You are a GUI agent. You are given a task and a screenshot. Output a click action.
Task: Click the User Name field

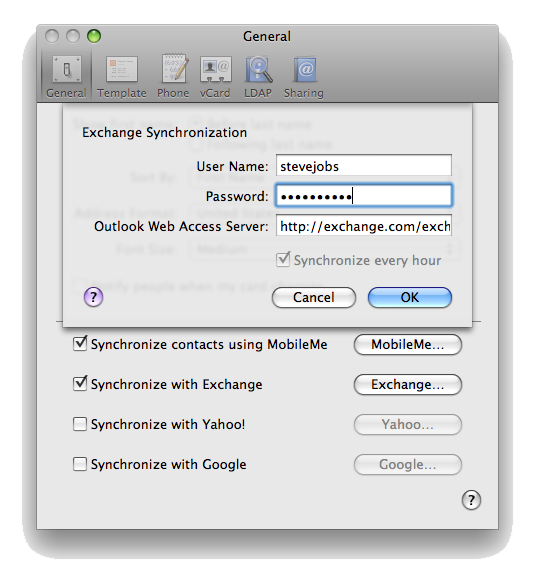tap(364, 166)
